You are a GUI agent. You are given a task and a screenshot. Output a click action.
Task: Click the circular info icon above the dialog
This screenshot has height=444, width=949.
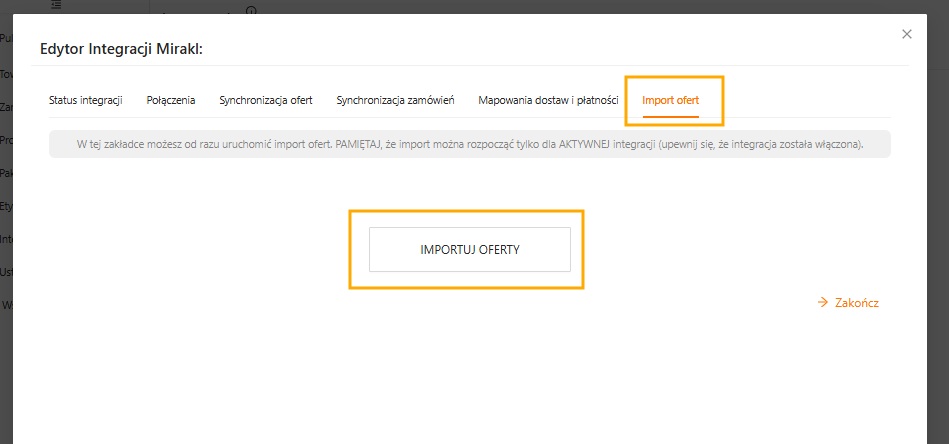(x=251, y=9)
